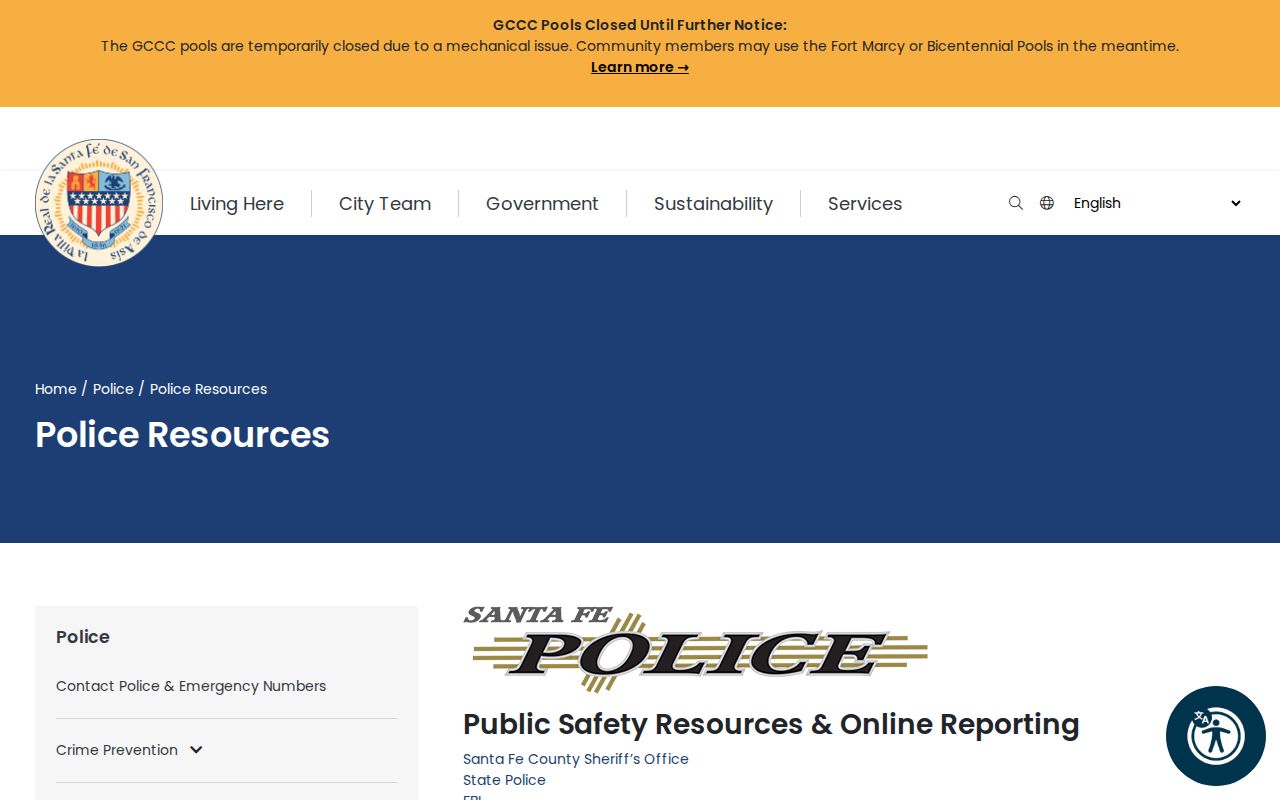Click the Santa Fe Police logo image
This screenshot has height=800, width=1280.
[x=695, y=649]
